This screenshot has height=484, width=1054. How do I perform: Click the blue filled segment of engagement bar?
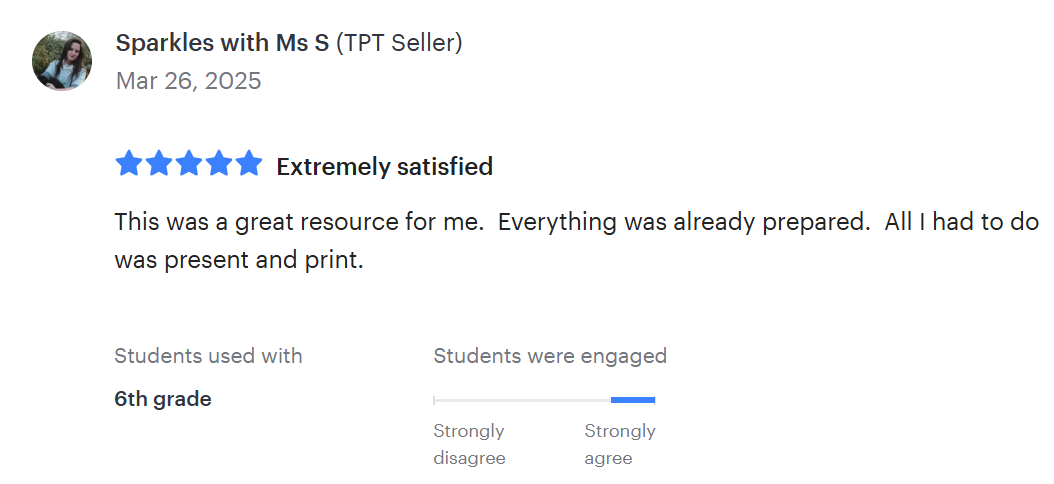(632, 400)
